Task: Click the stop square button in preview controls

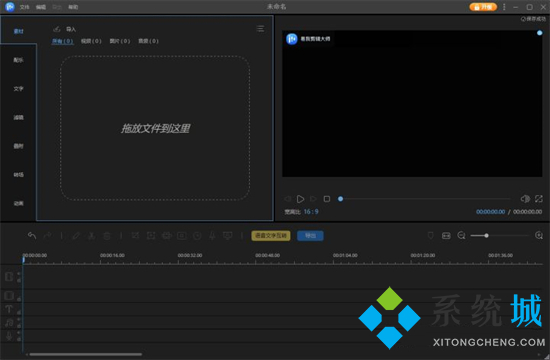Action: pos(327,199)
